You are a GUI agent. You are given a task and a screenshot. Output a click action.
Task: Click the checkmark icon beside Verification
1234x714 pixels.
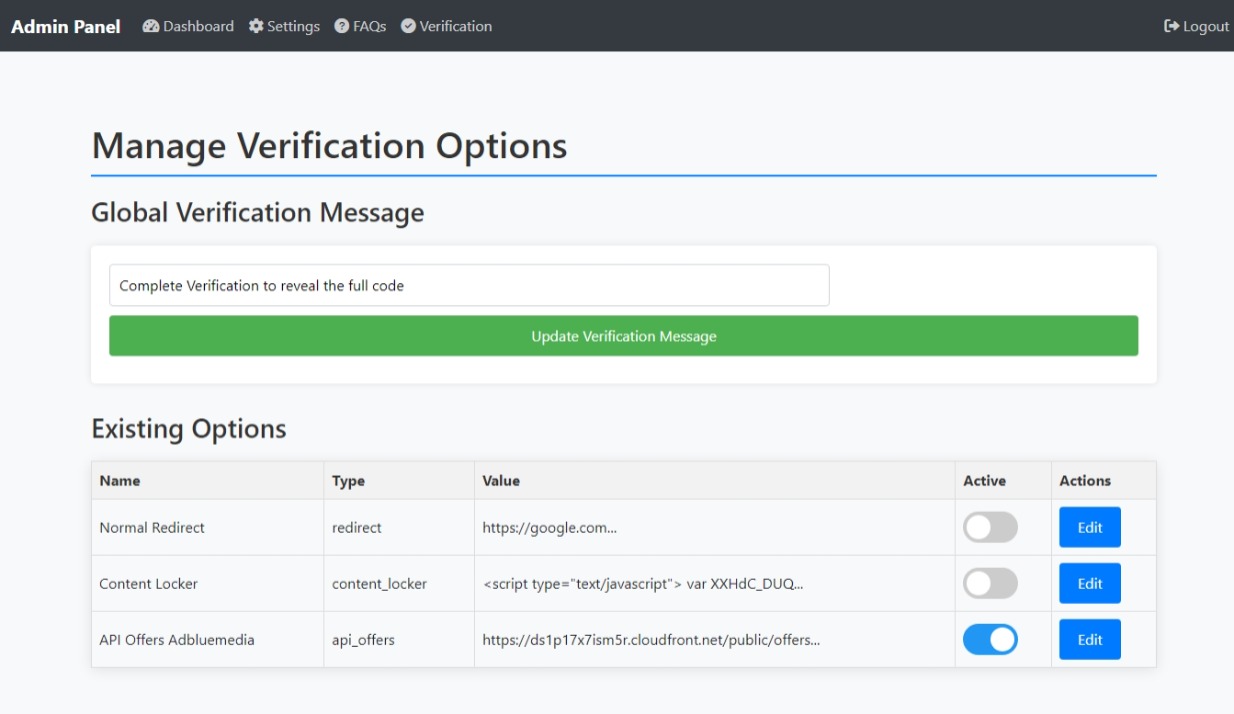click(408, 26)
